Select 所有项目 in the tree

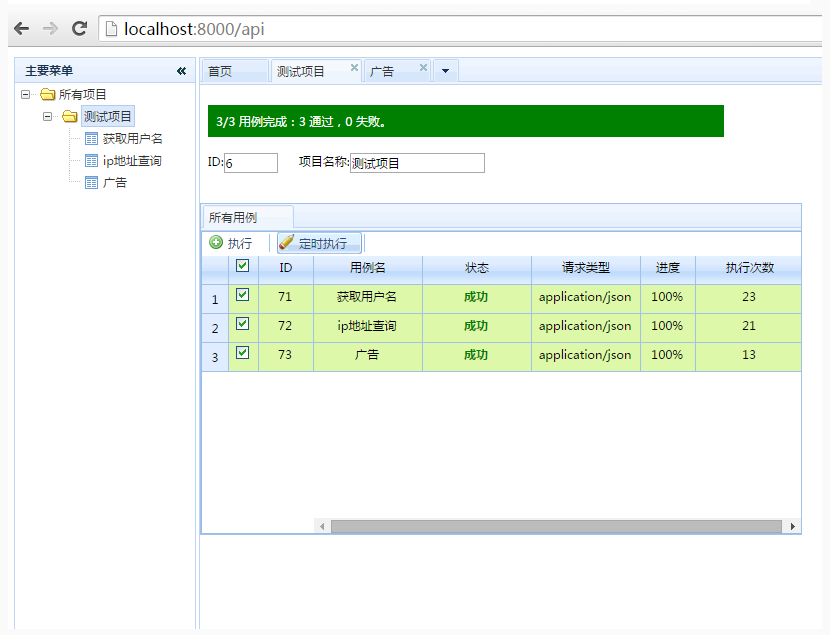[x=83, y=95]
